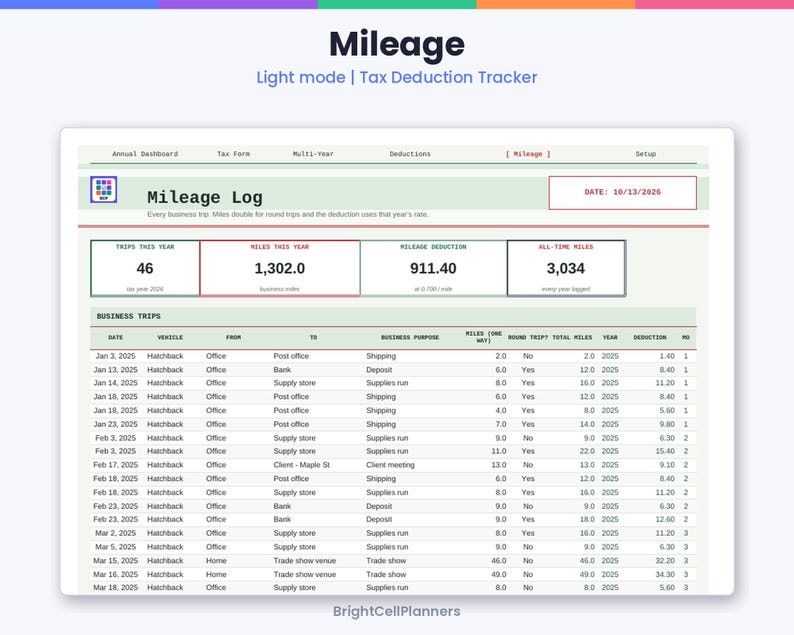This screenshot has width=794, height=635.
Task: Click the ROUND TRIP? column header
Action: click(528, 337)
